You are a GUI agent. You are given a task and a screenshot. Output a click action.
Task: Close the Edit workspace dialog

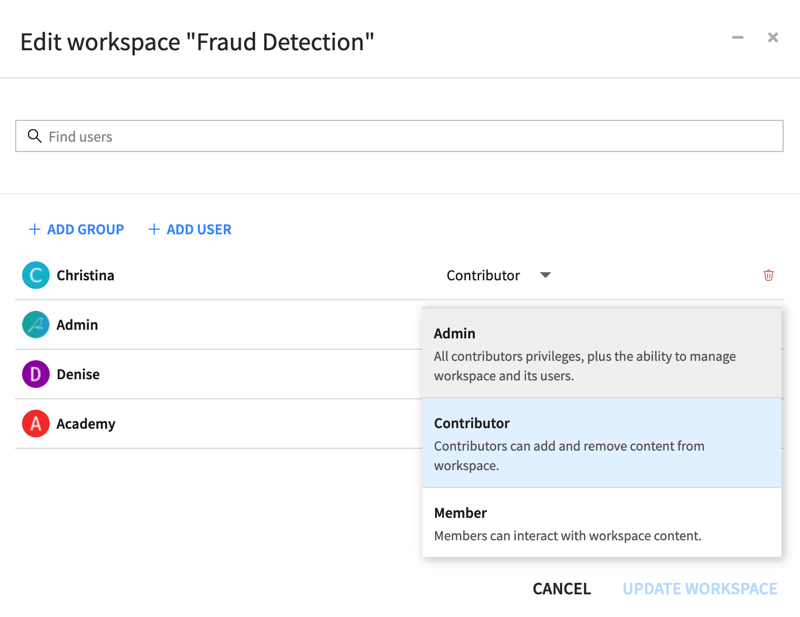(x=773, y=38)
